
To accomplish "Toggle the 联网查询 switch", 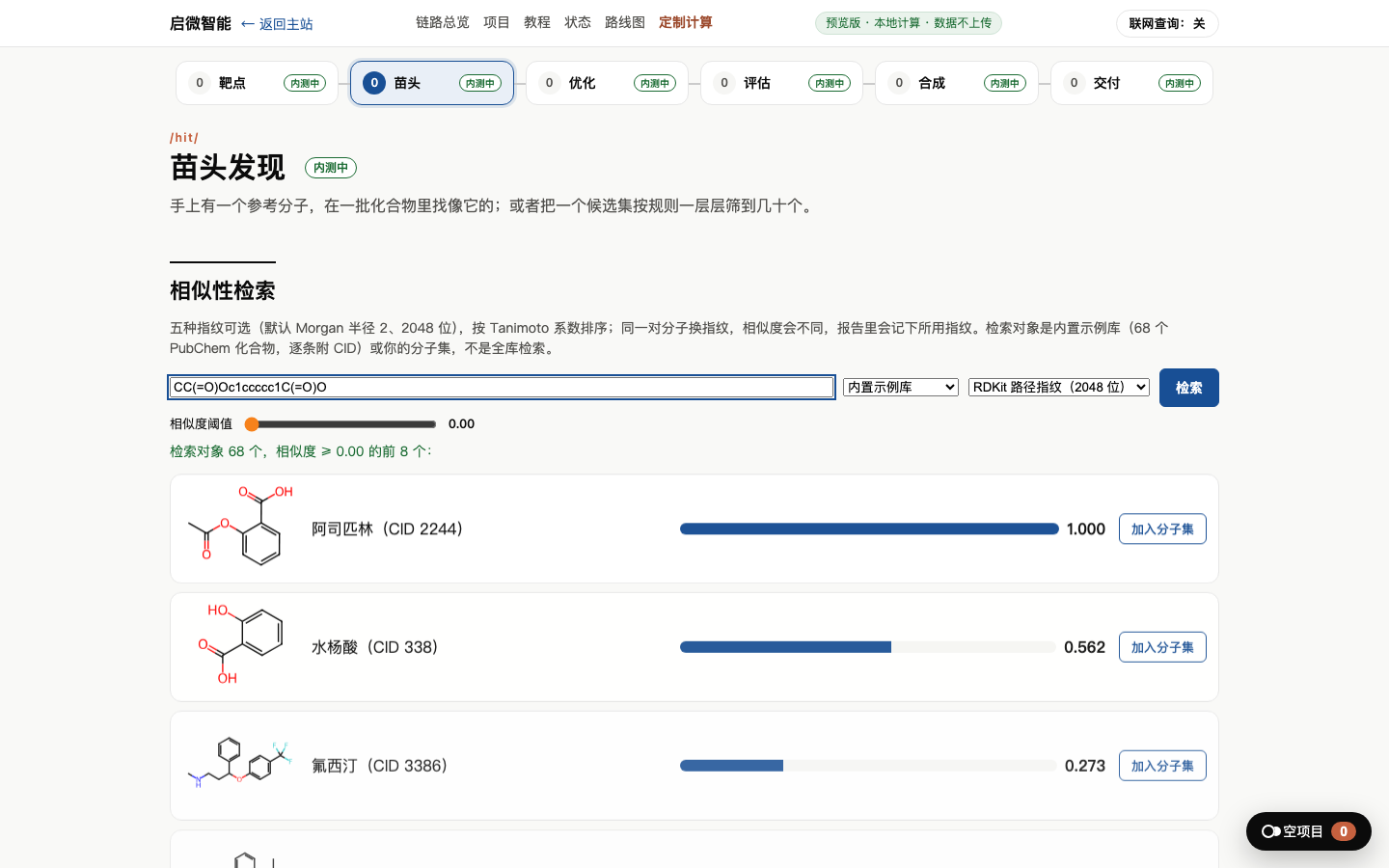I will [1167, 23].
